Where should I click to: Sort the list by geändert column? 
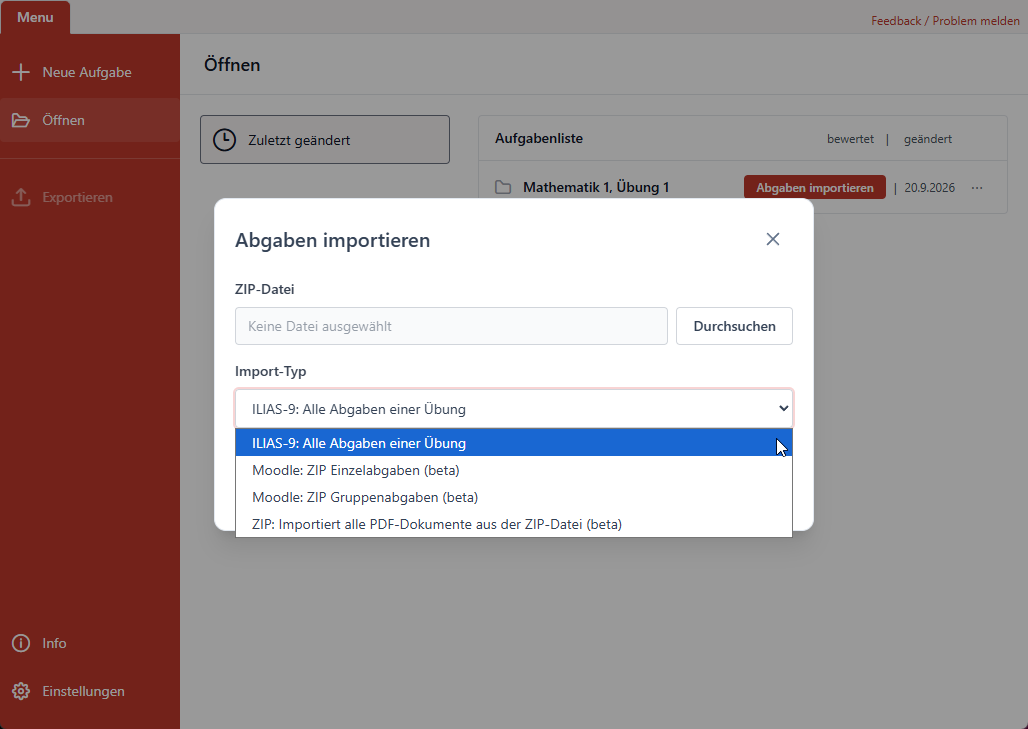pyautogui.click(x=928, y=139)
